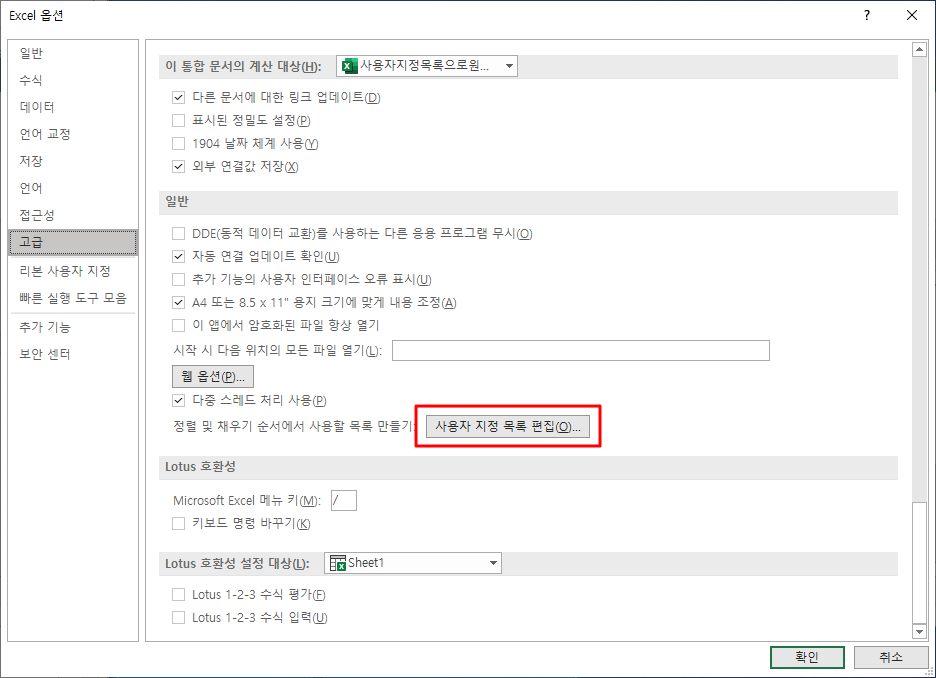The height and width of the screenshot is (678, 936).
Task: Enable 표시된 정밀도 설정 checkbox
Action: [178, 121]
